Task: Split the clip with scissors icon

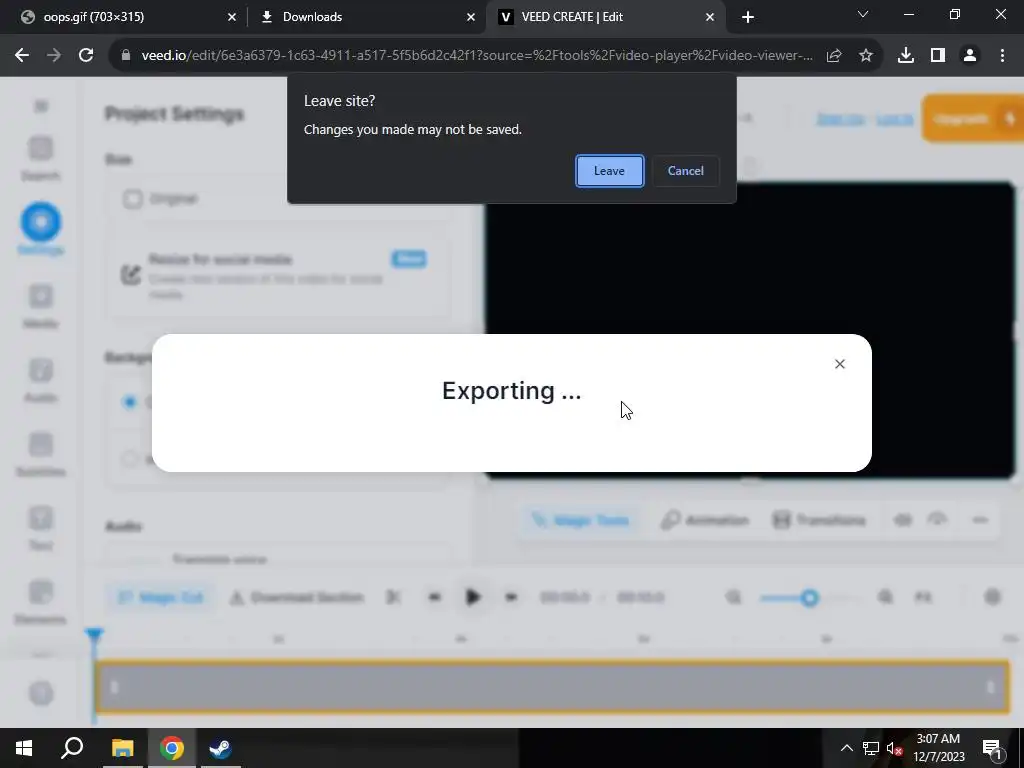Action: [x=393, y=597]
